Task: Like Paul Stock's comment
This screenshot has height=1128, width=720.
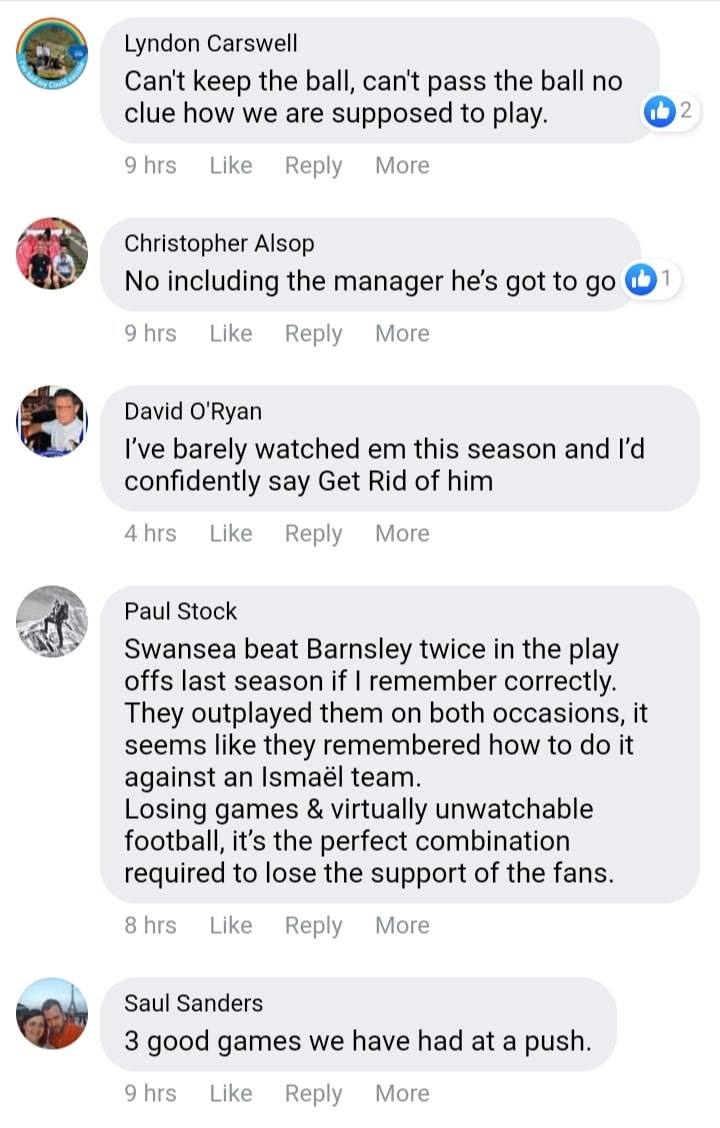Action: [230, 926]
